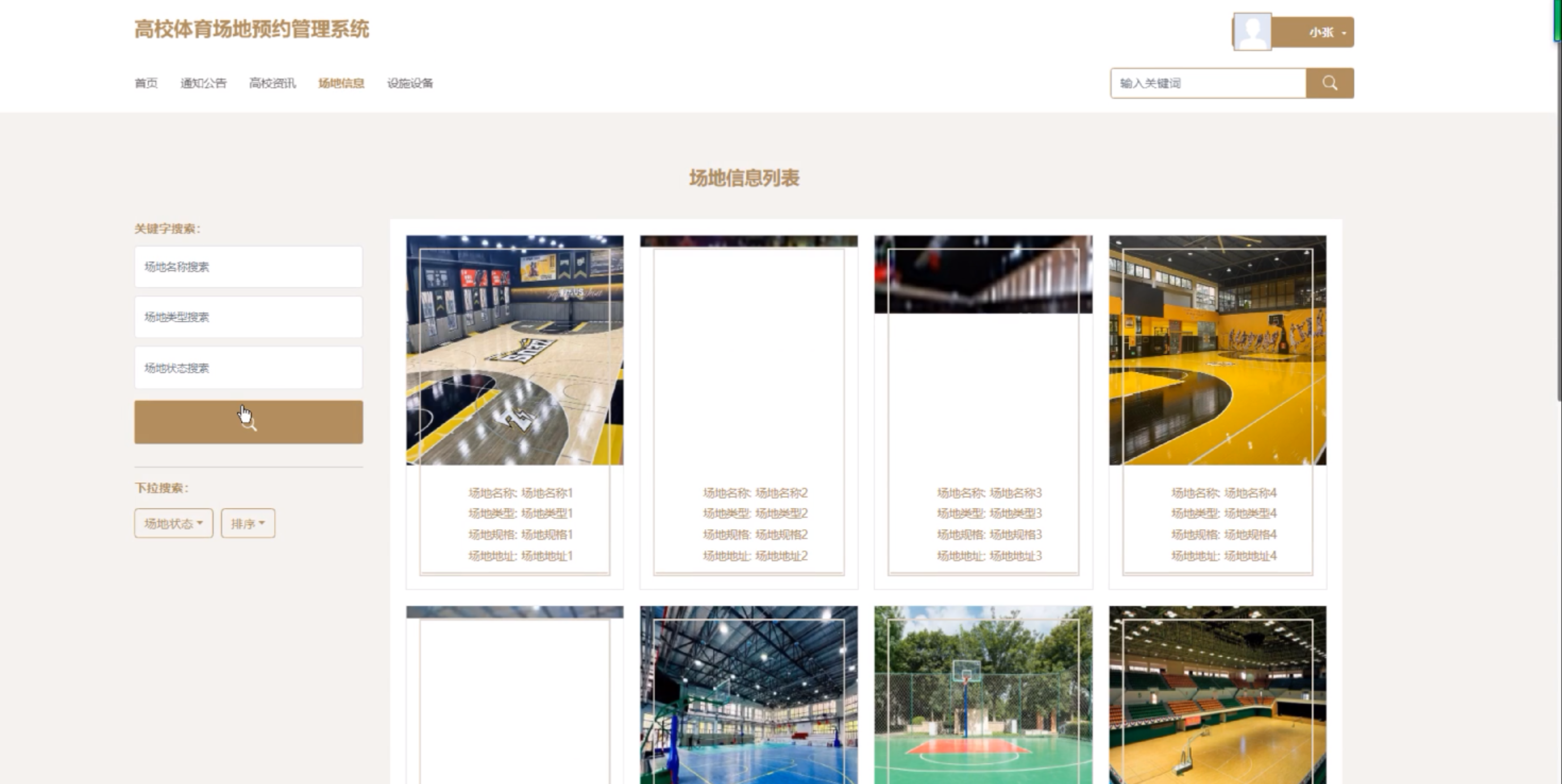Click the sidebar search button with magnifier
Image resolution: width=1562 pixels, height=784 pixels.
click(x=249, y=422)
